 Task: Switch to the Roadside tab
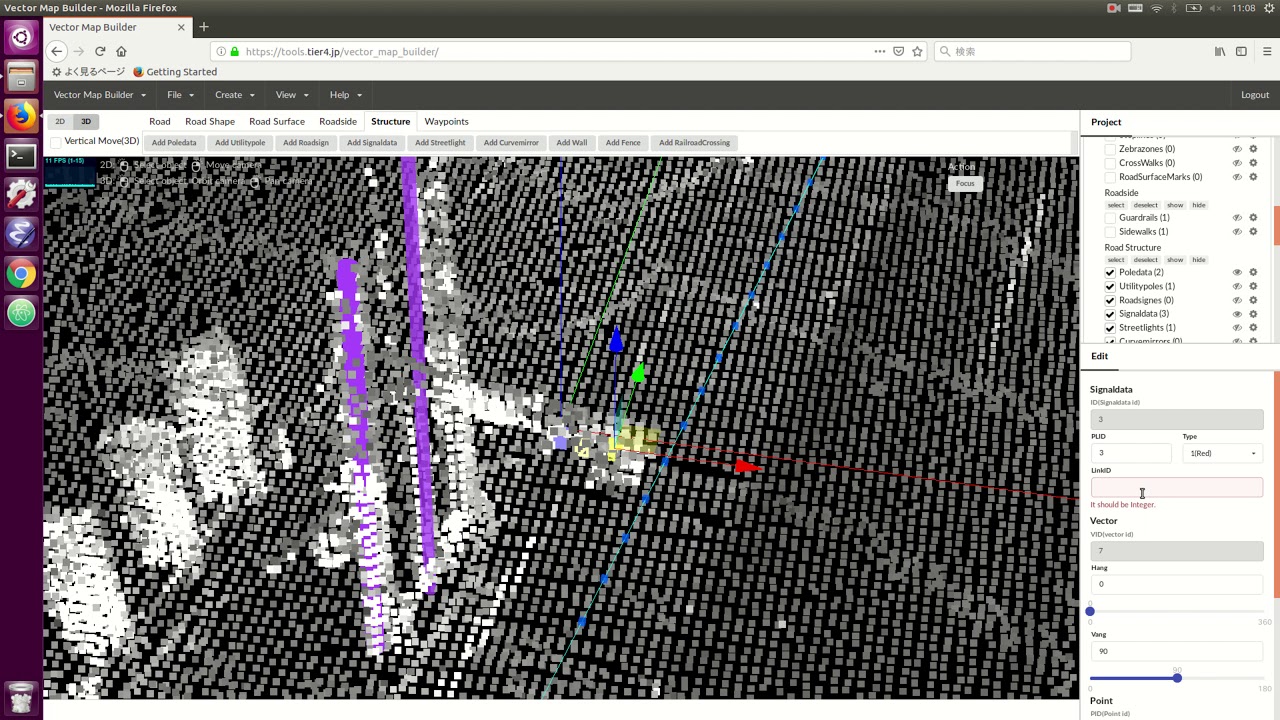pos(338,121)
